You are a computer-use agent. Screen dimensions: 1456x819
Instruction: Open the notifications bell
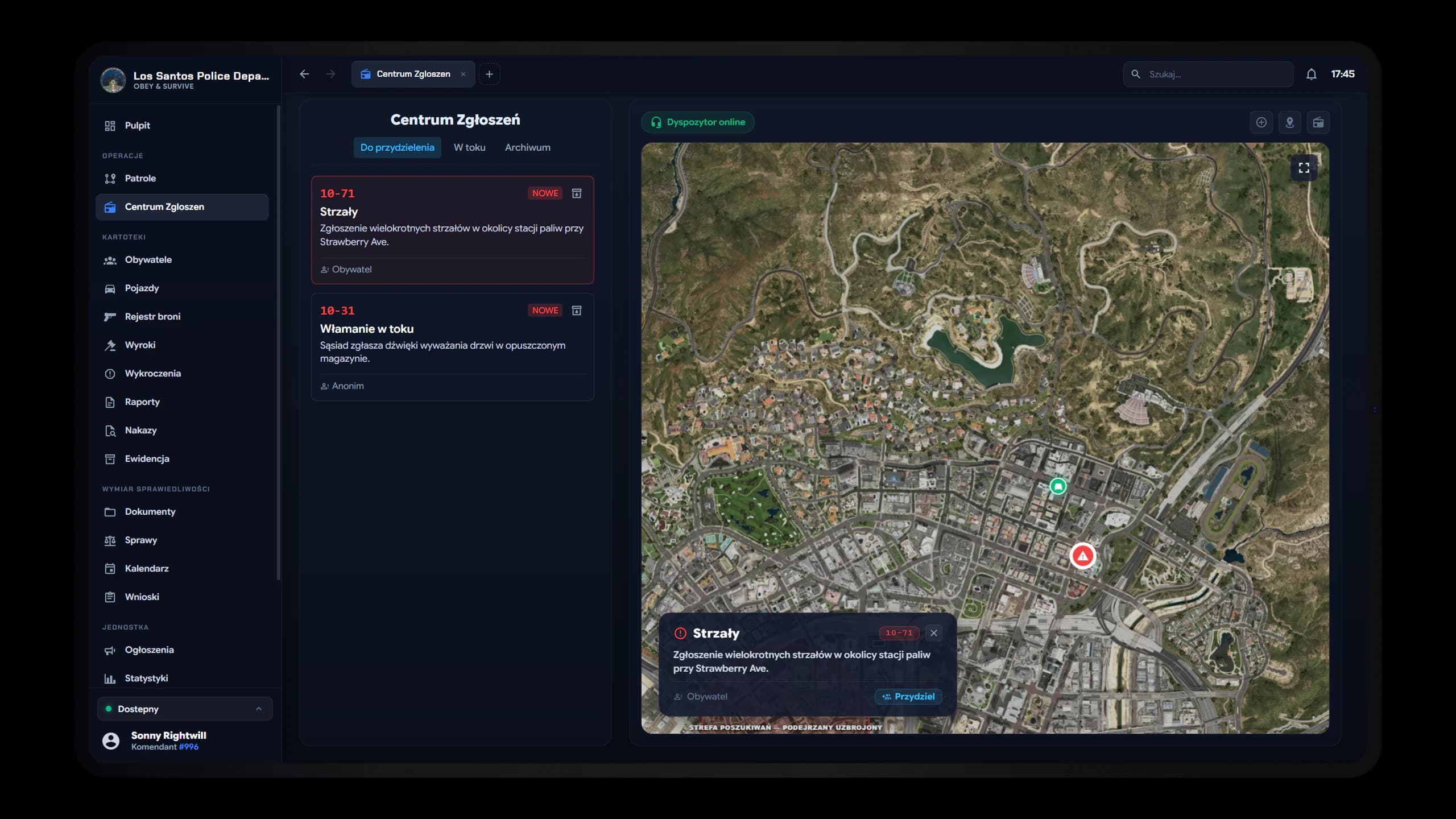1311,74
